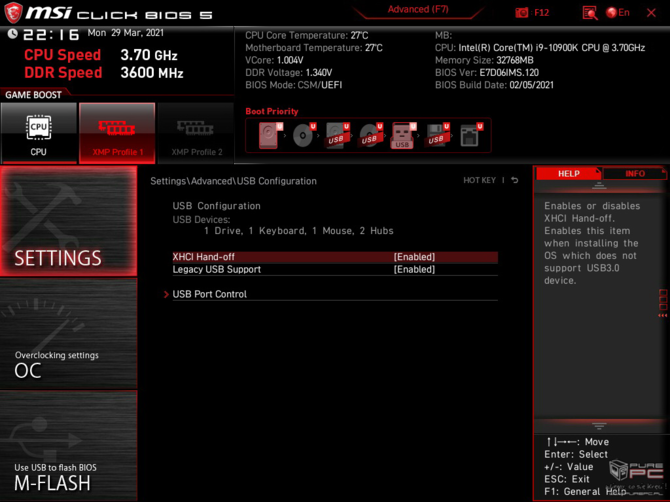The image size is (670, 502).
Task: Click the USB Devices list line
Action: (299, 231)
